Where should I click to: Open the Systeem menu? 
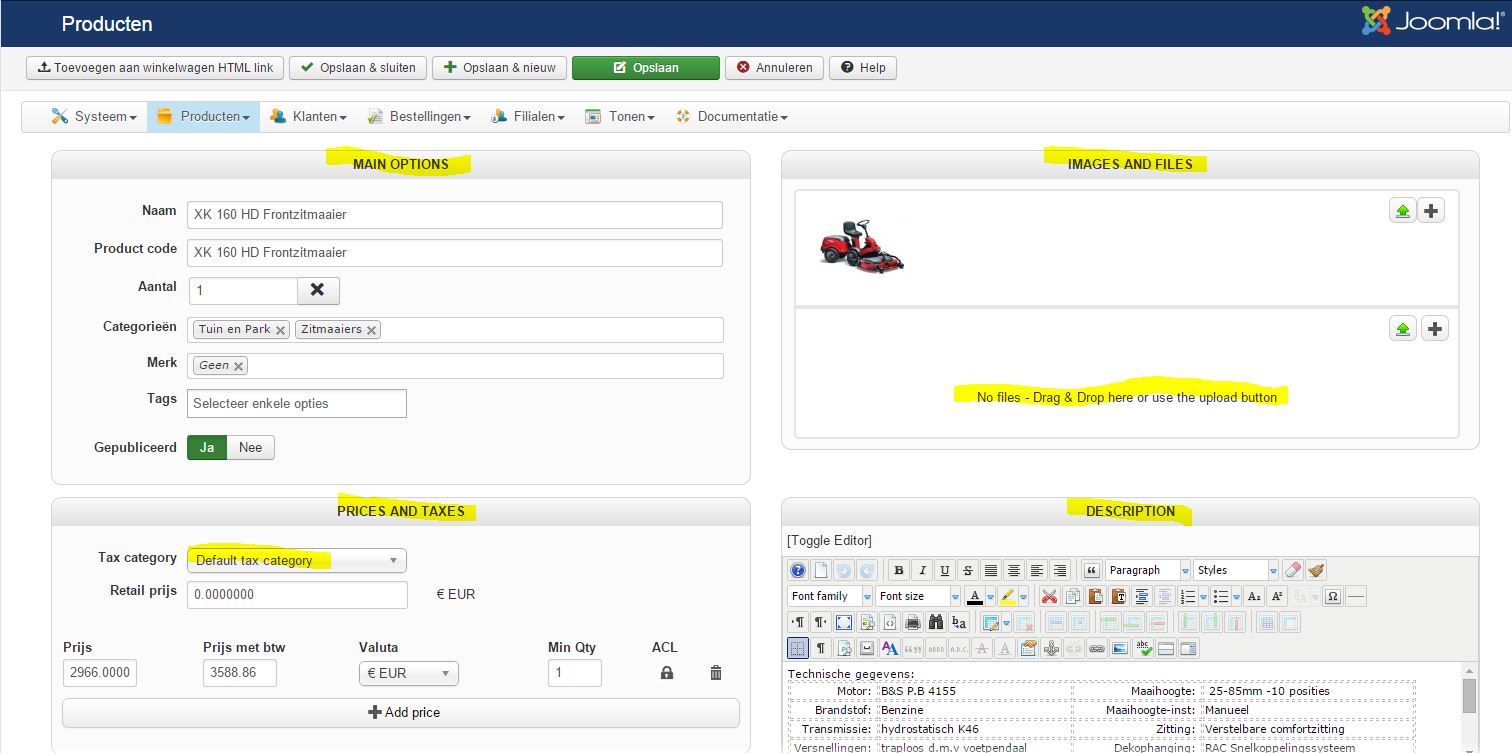point(94,117)
